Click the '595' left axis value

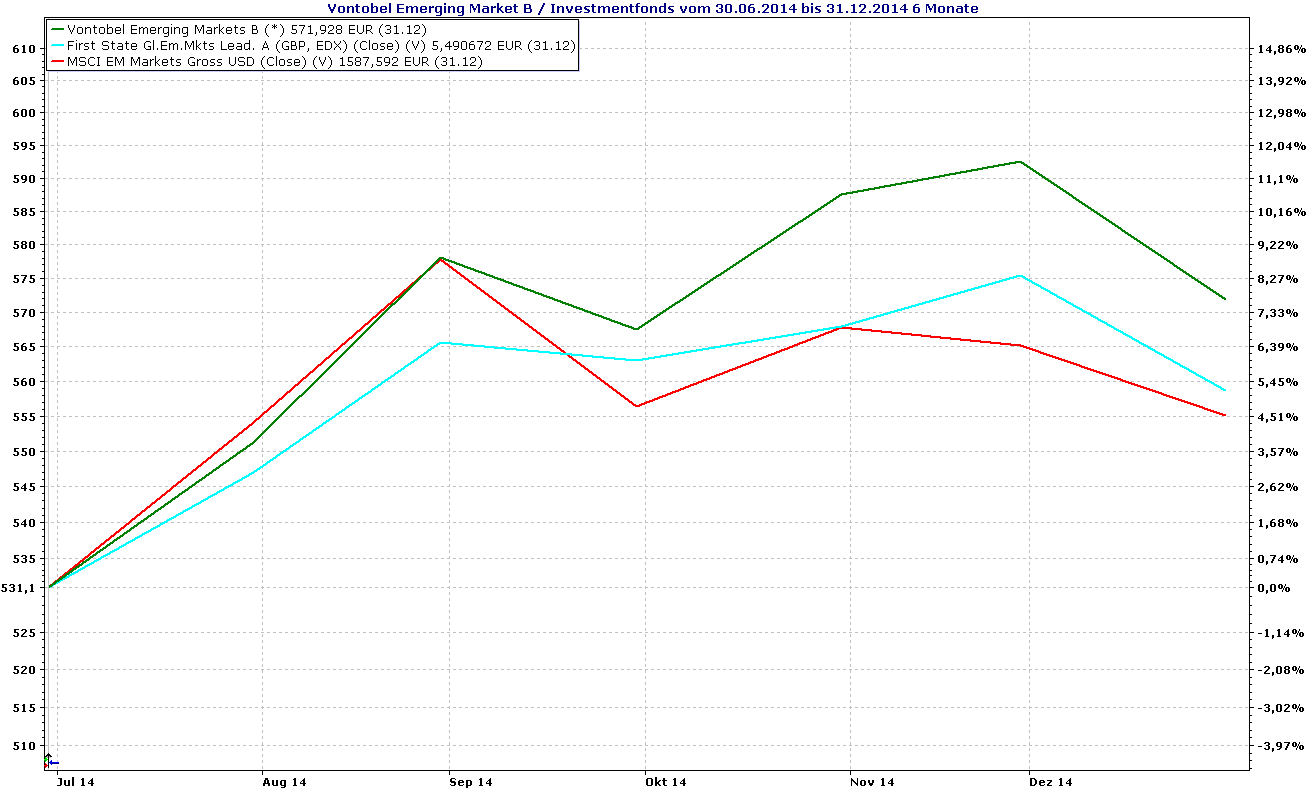coord(25,146)
